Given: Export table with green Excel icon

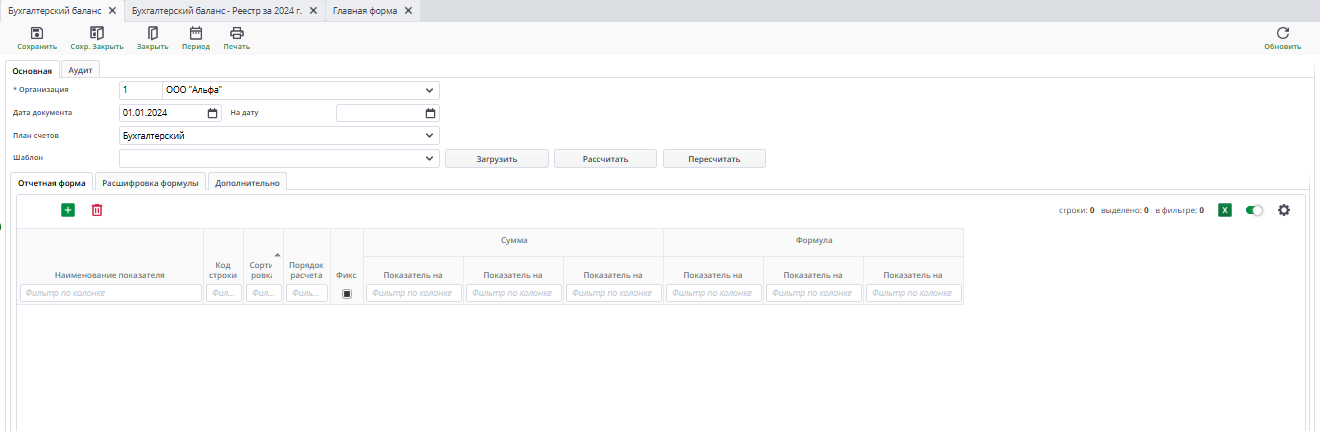Looking at the screenshot, I should (1224, 210).
